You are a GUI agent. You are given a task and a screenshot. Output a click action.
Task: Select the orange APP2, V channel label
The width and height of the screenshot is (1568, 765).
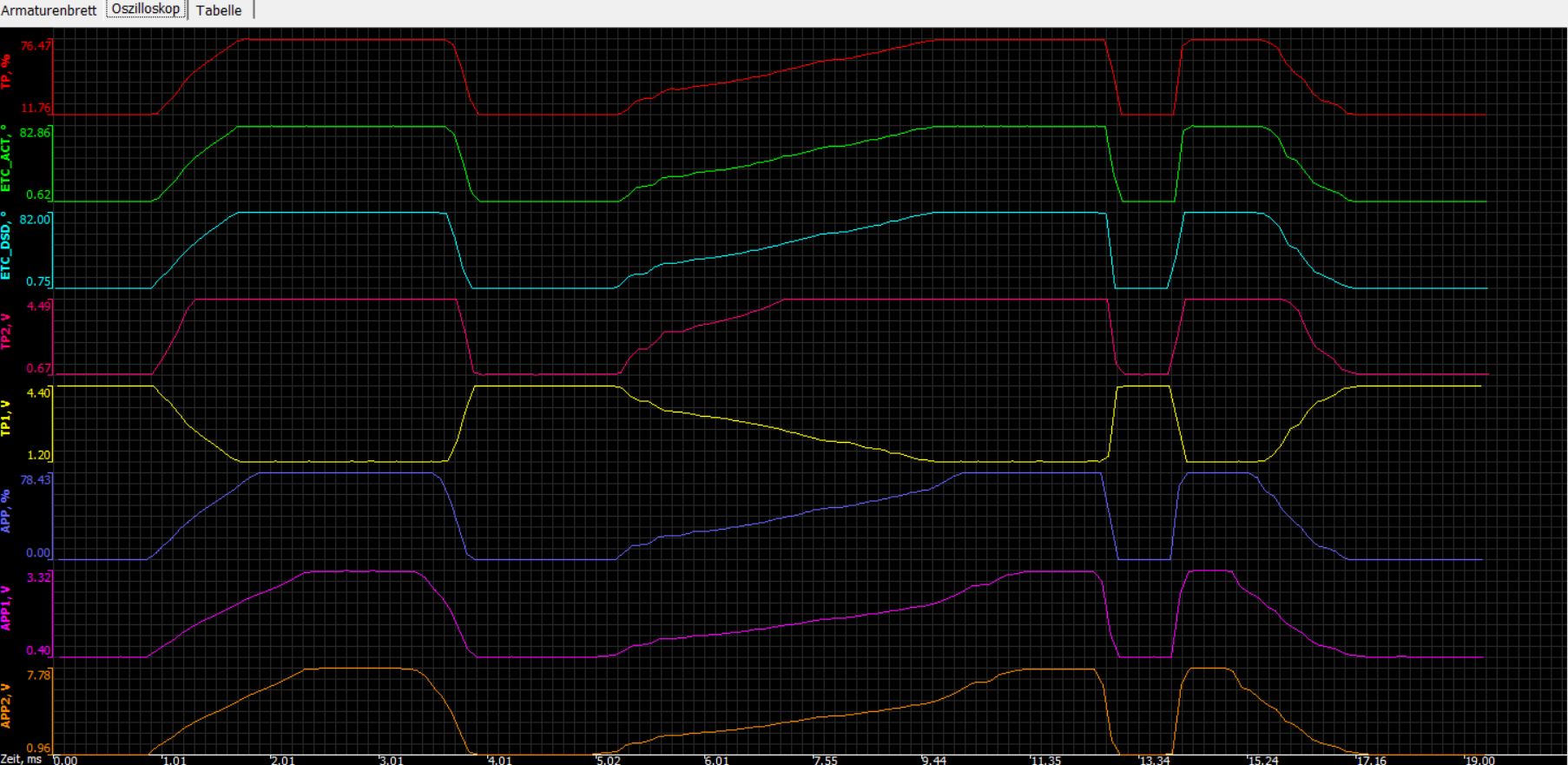point(6,705)
